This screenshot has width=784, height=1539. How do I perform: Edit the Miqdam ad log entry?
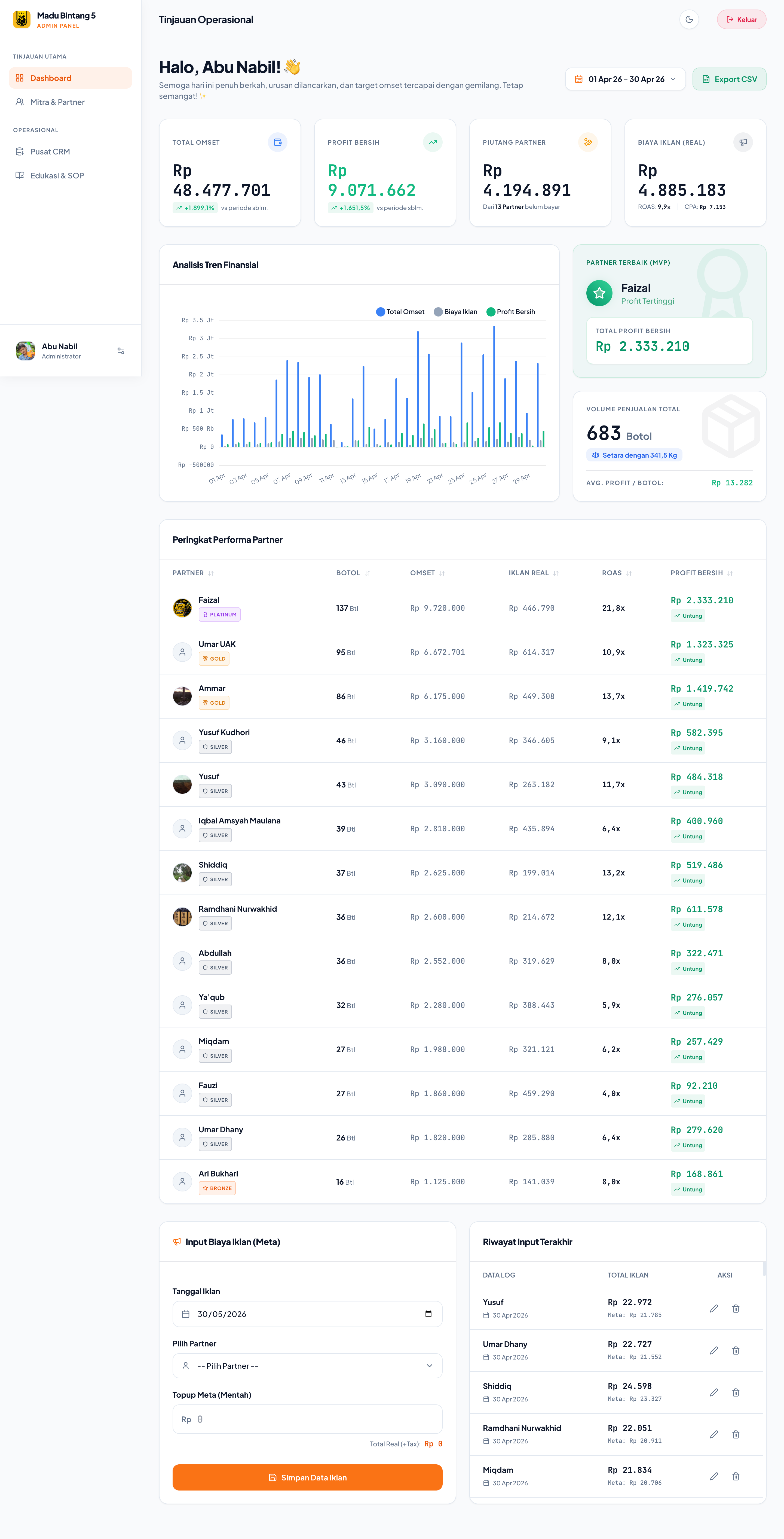pyautogui.click(x=714, y=1476)
